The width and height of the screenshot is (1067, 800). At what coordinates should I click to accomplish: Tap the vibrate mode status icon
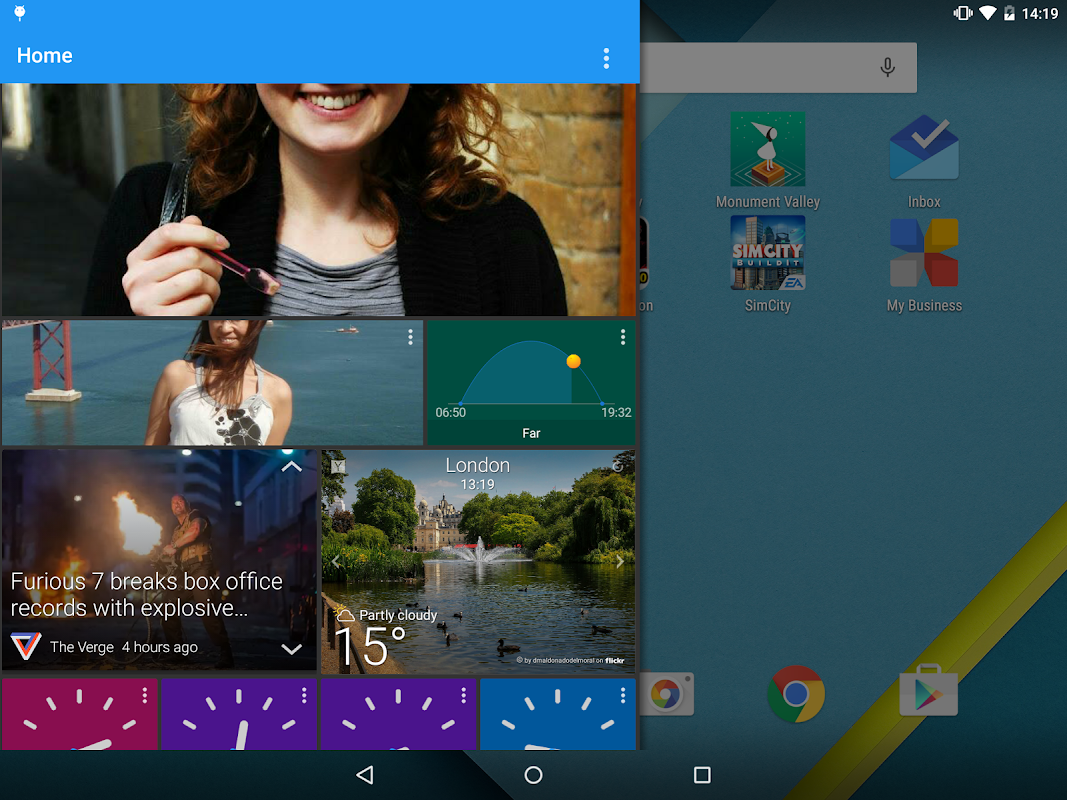[963, 13]
